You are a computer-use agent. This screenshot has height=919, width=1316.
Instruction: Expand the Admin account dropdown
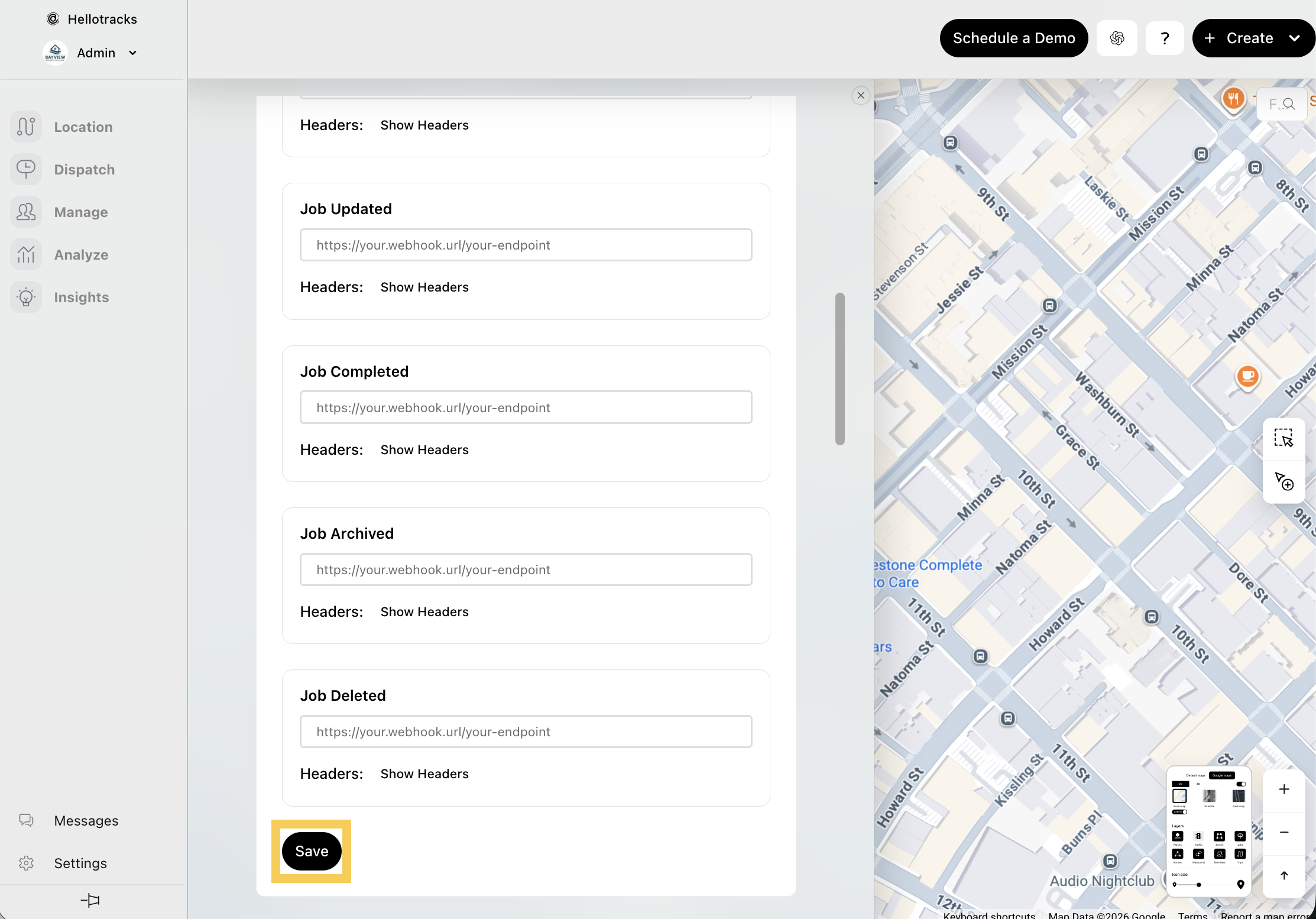coord(133,53)
